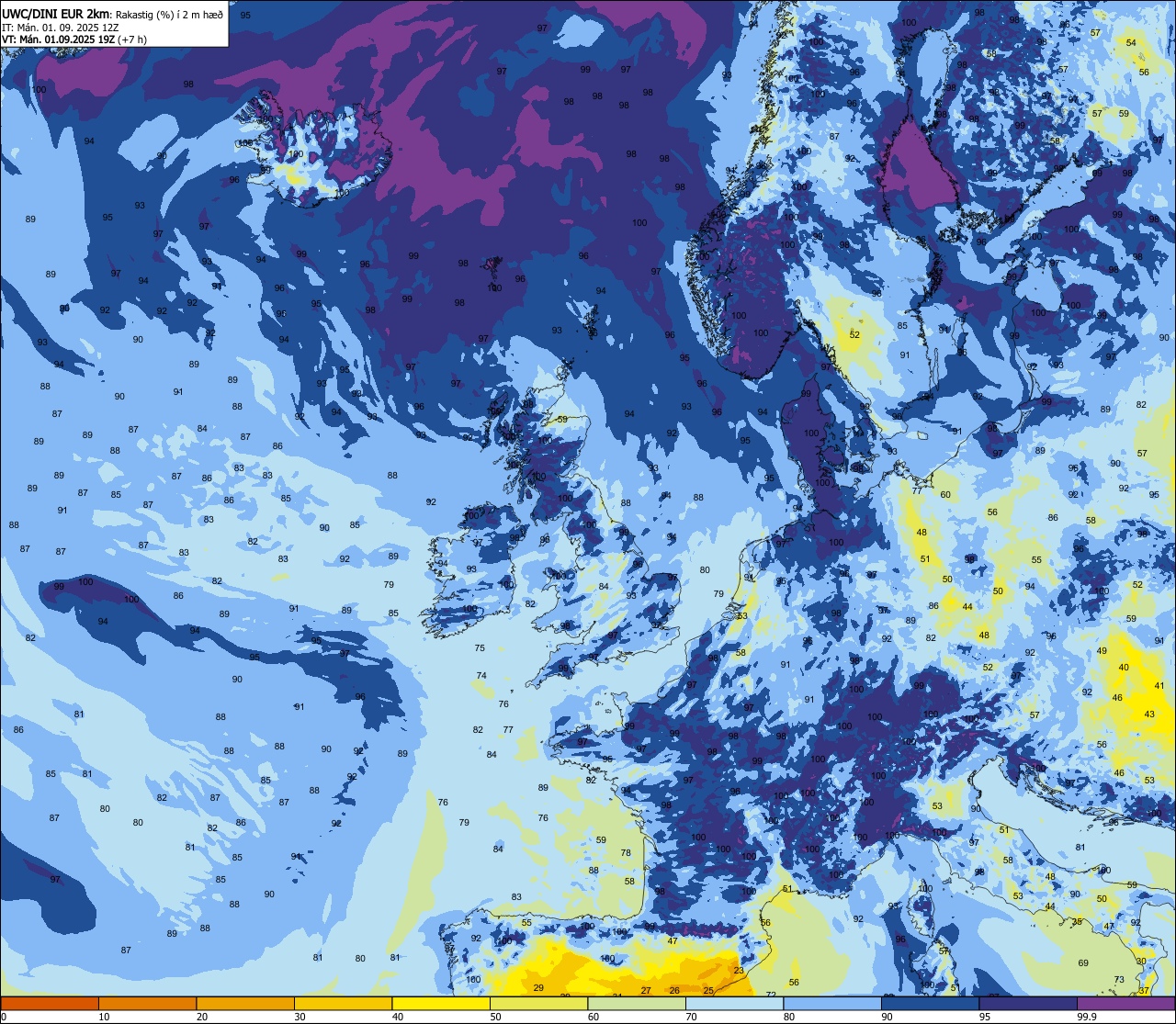Image resolution: width=1176 pixels, height=1024 pixels.
Task: Click the humidity value '74' on the map
Action: 481,676
